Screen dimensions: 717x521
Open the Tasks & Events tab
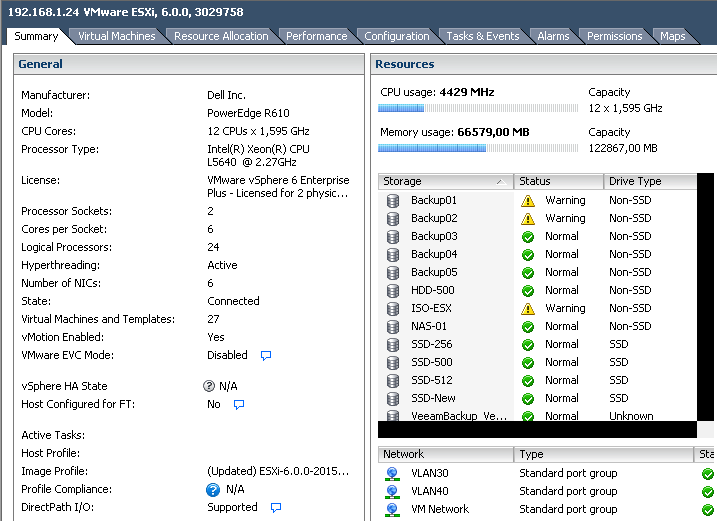(x=483, y=36)
